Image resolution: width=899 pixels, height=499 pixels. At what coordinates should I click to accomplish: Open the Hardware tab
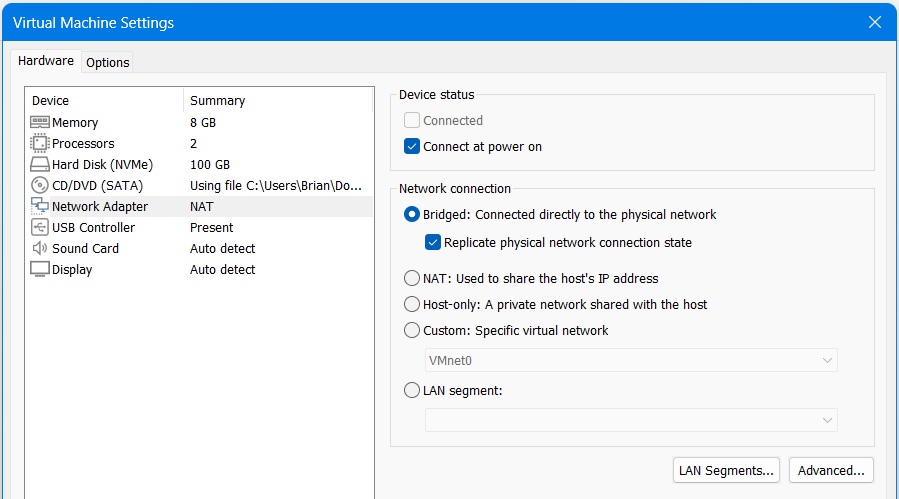point(46,61)
